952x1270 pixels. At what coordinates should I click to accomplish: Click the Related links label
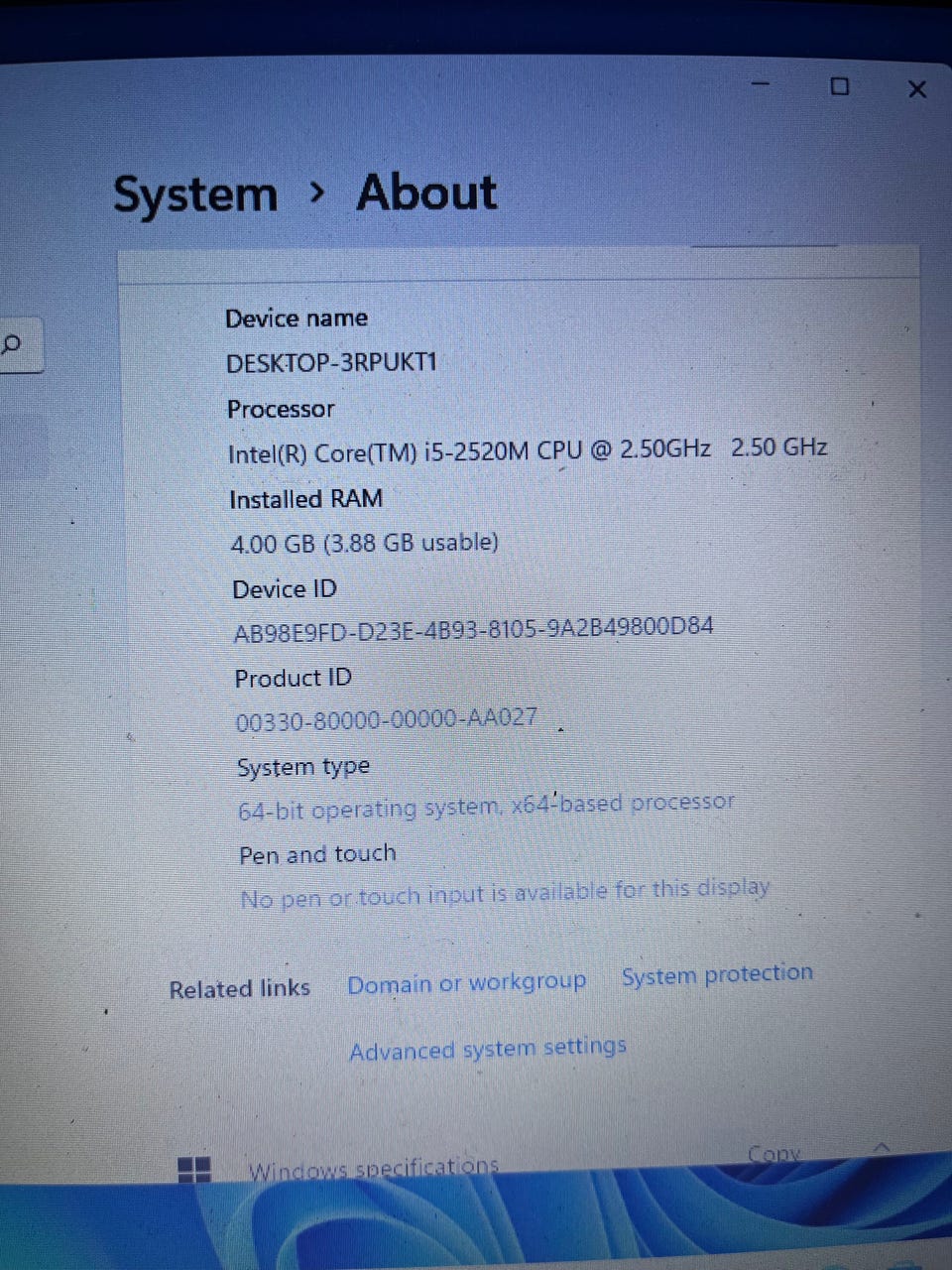[239, 989]
